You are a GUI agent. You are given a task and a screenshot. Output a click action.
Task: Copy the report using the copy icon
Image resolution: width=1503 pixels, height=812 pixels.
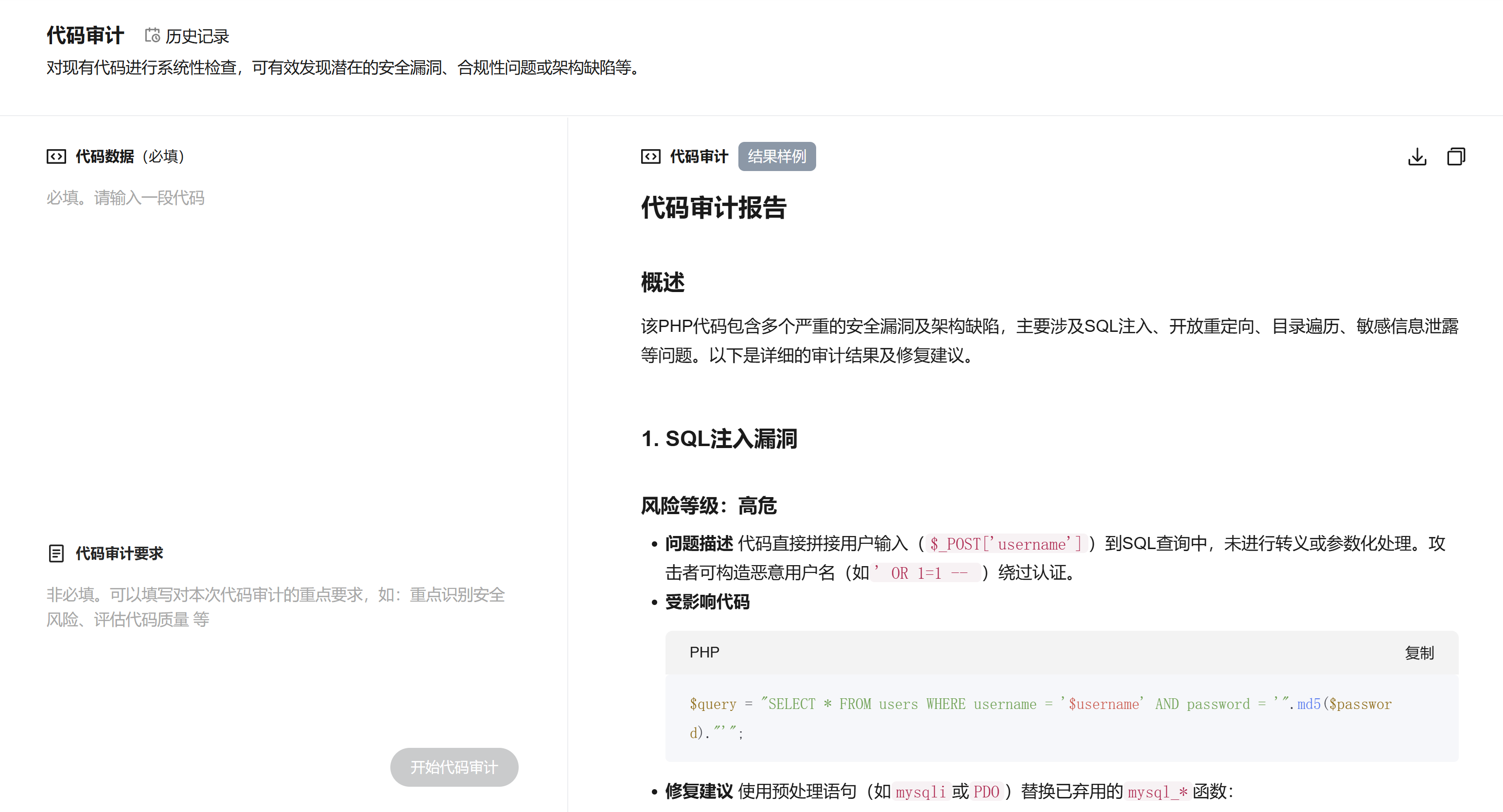(x=1455, y=156)
